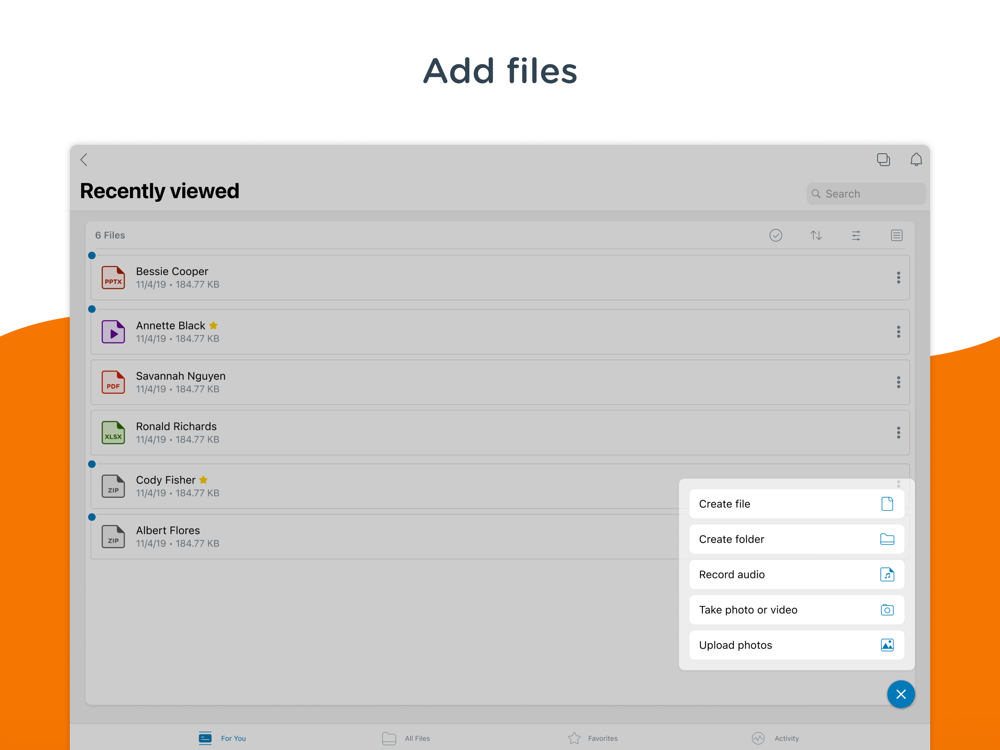Open more options for Savannah Nguyen
The height and width of the screenshot is (750, 1000).
[x=898, y=382]
